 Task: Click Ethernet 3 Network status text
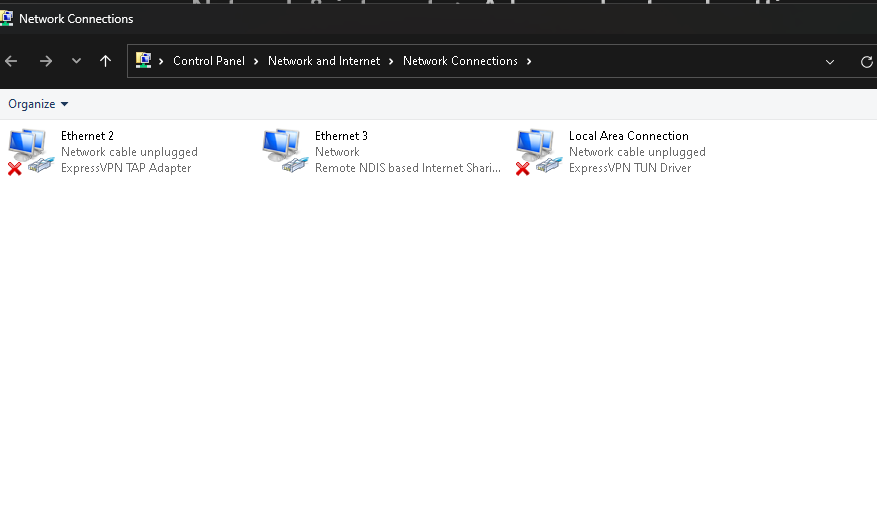coord(337,152)
